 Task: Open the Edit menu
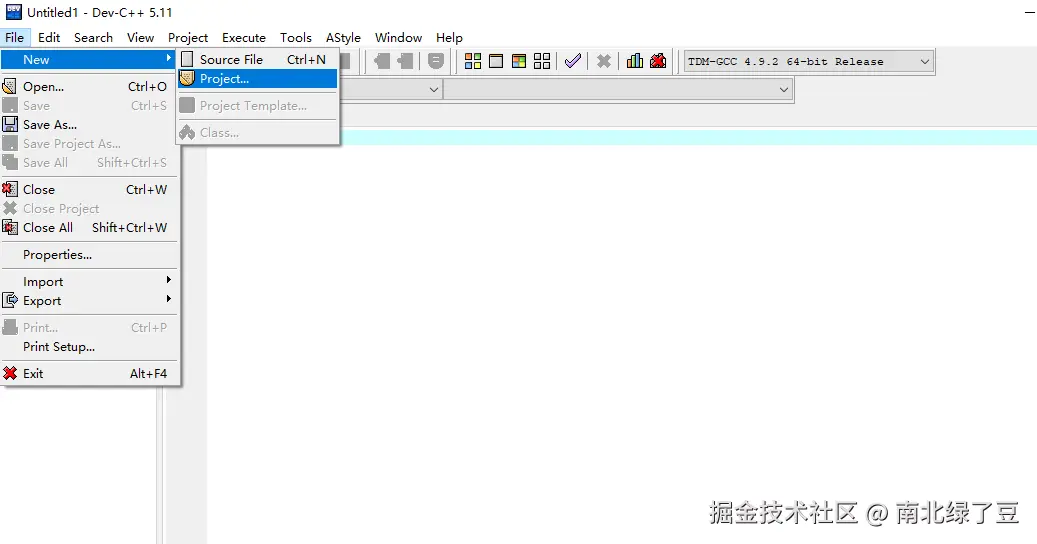[x=49, y=38]
